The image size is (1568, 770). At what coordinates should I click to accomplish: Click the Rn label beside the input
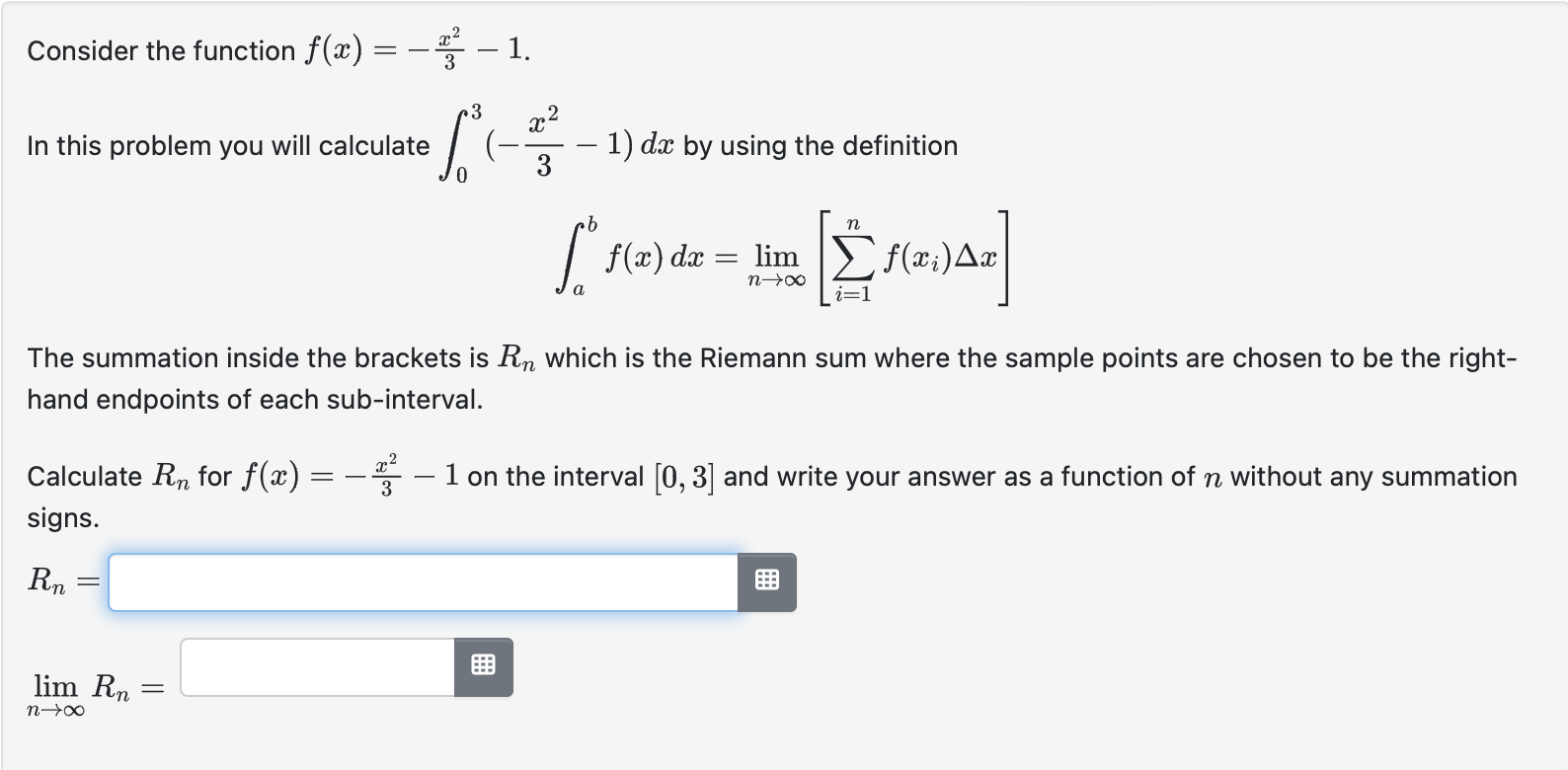pos(46,582)
